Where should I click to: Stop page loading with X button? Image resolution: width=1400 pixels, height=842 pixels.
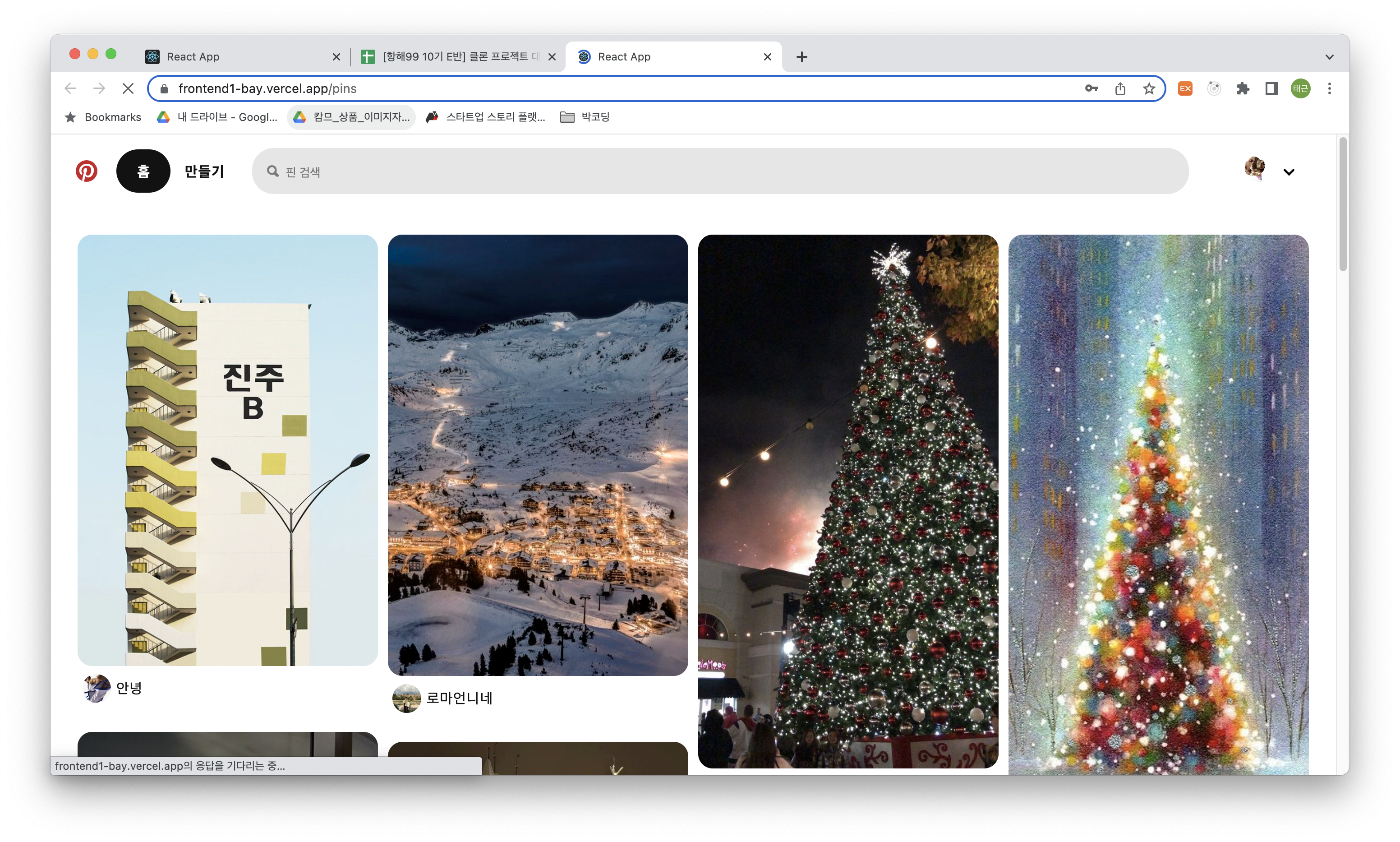coord(128,88)
